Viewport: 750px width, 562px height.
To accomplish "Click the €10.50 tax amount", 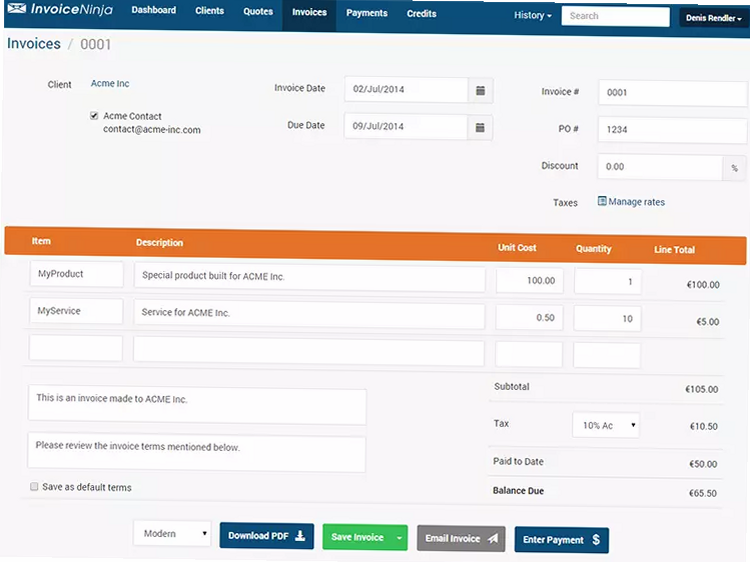I will click(x=703, y=426).
